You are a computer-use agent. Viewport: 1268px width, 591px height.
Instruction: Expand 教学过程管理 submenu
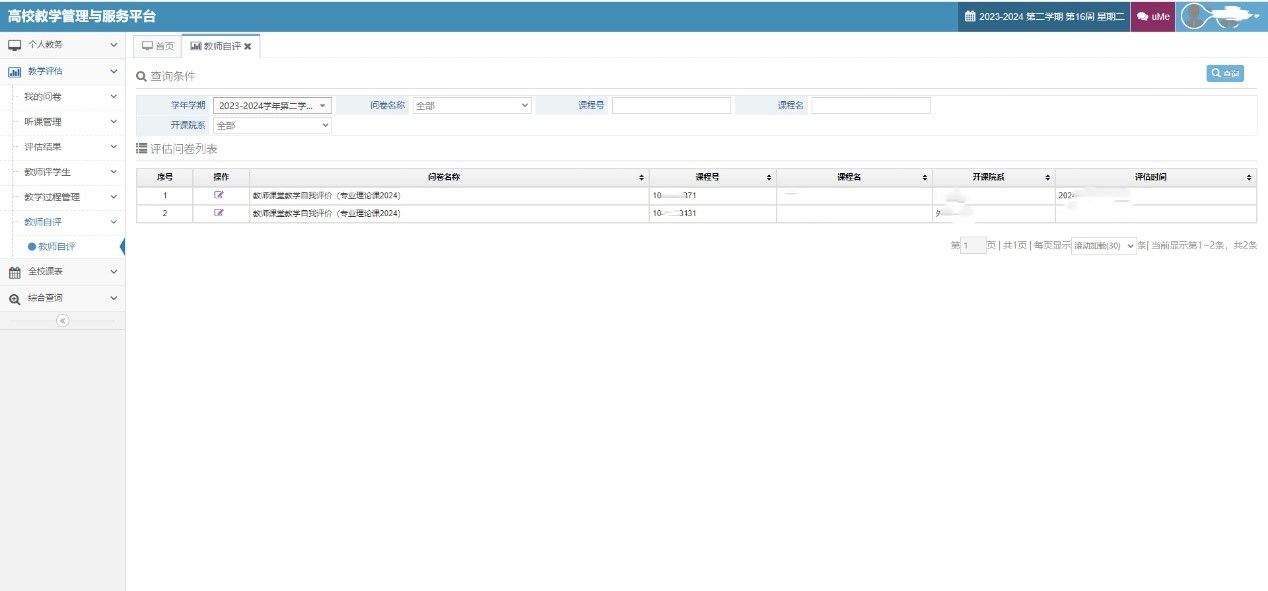click(x=114, y=196)
